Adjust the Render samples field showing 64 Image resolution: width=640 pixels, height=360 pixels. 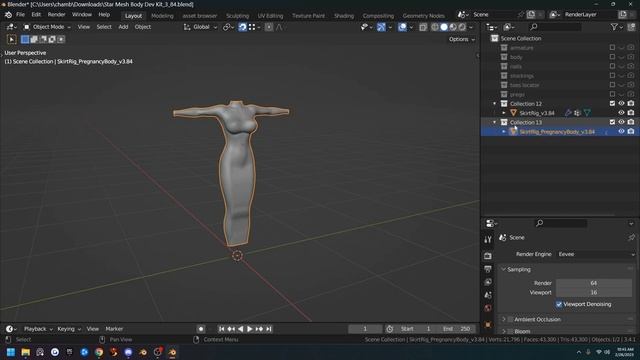594,283
